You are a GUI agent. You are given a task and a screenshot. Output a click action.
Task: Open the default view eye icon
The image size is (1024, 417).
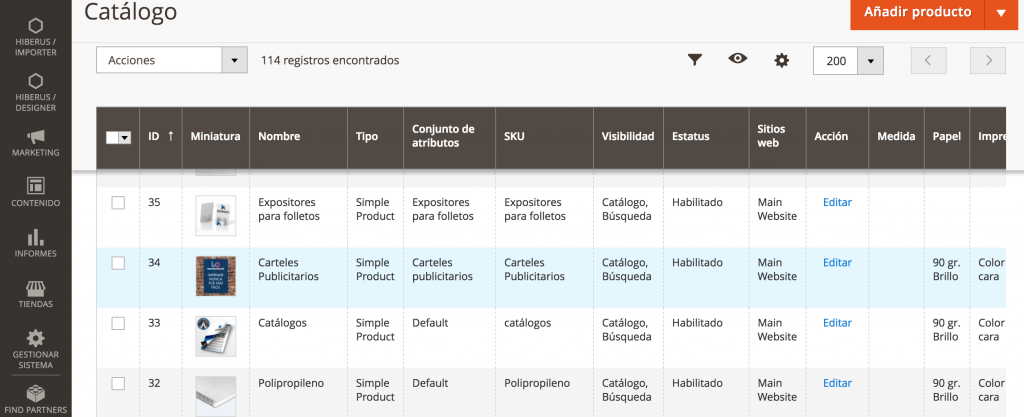point(738,59)
